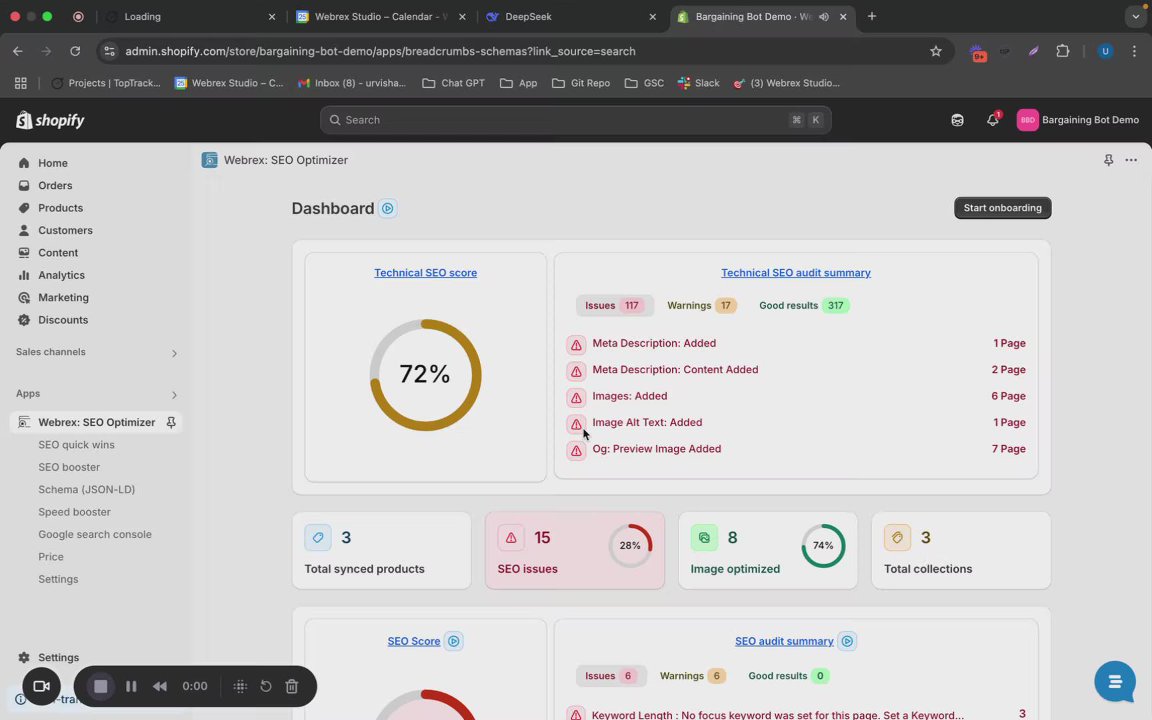Switch to the Webrex Studio Calendar tab
The image size is (1152, 720).
coord(380,16)
